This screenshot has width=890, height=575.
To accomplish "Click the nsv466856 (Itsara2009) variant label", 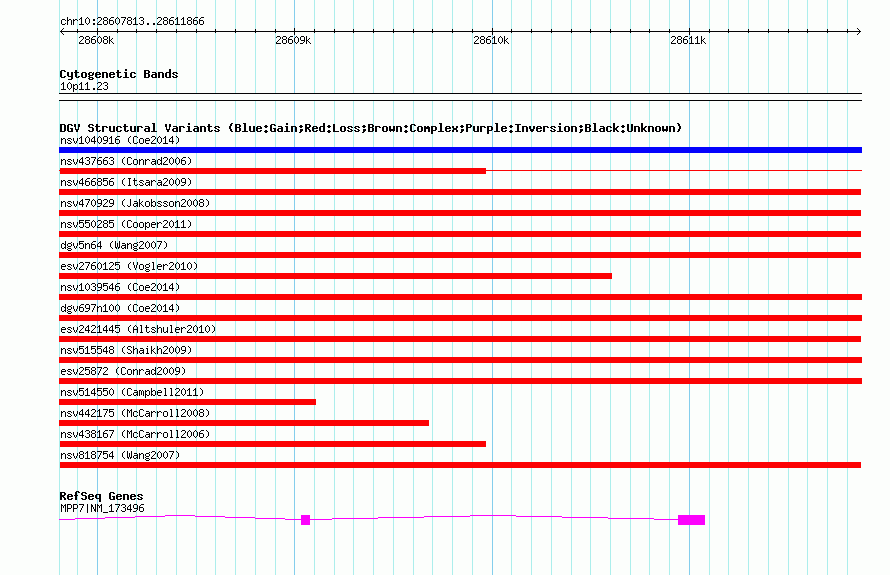I will point(126,182).
